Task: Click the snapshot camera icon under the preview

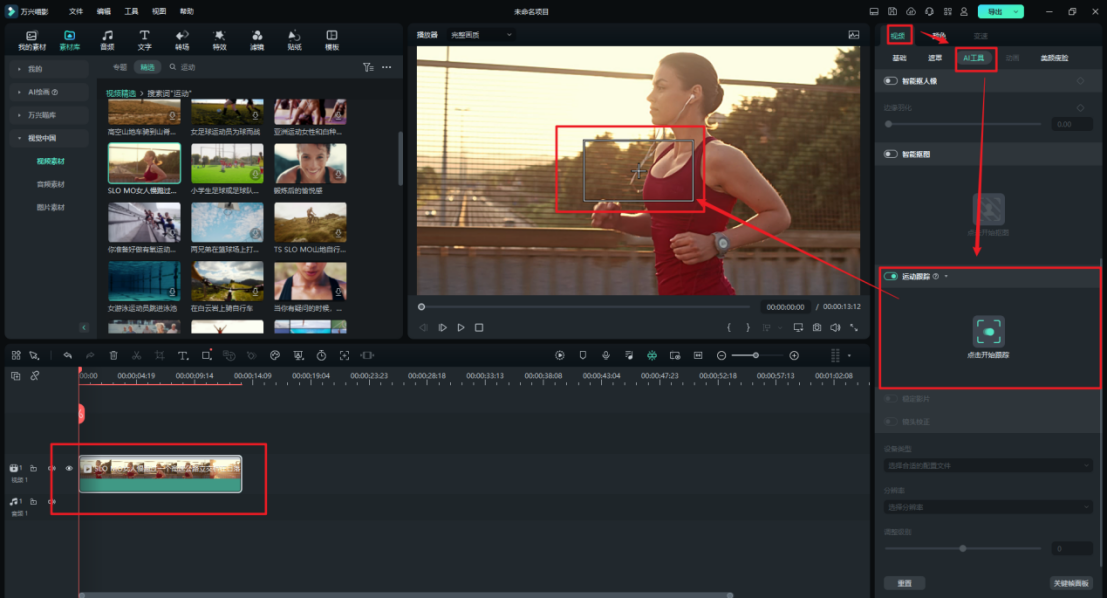Action: 817,327
